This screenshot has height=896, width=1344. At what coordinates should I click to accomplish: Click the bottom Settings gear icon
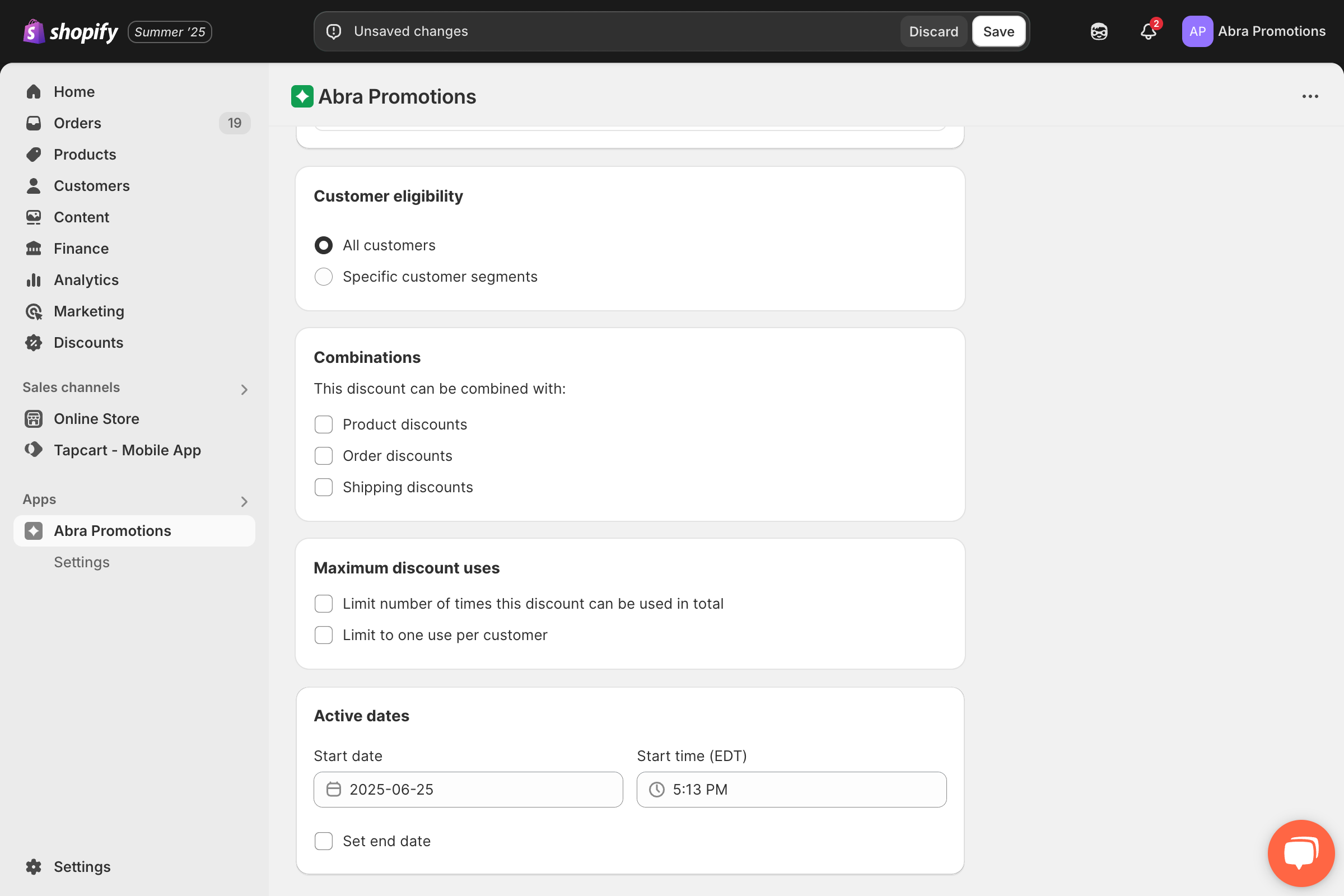[x=34, y=867]
